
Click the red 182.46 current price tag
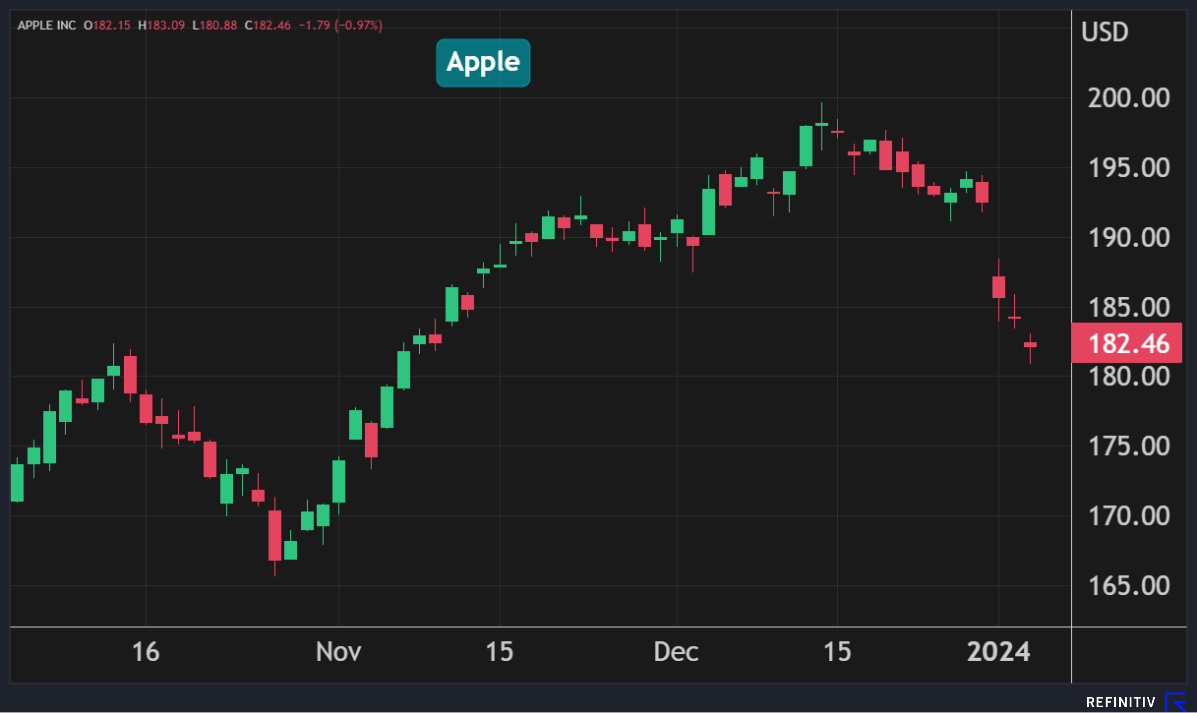tap(1126, 344)
